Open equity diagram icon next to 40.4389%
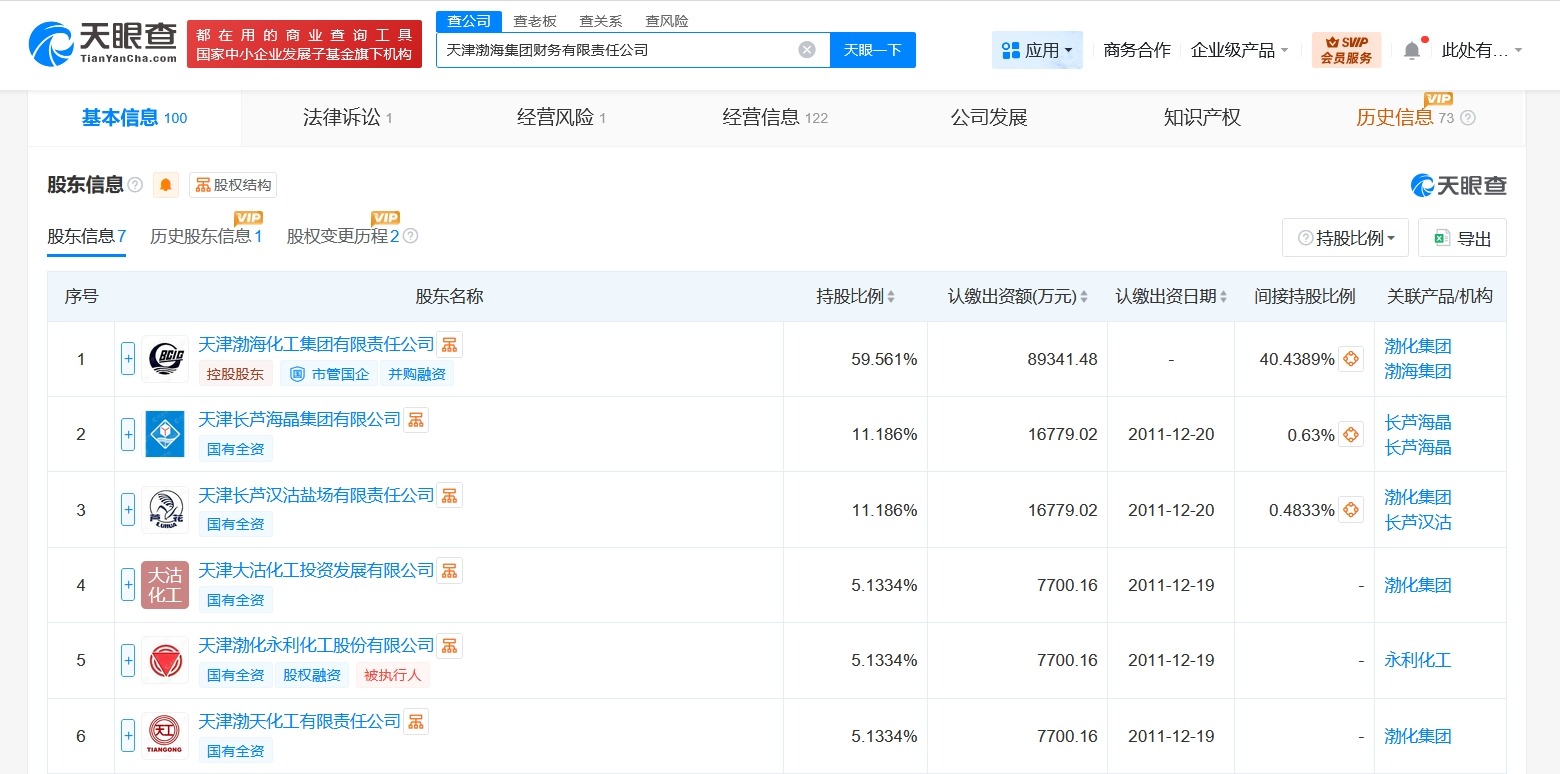 (x=1350, y=359)
